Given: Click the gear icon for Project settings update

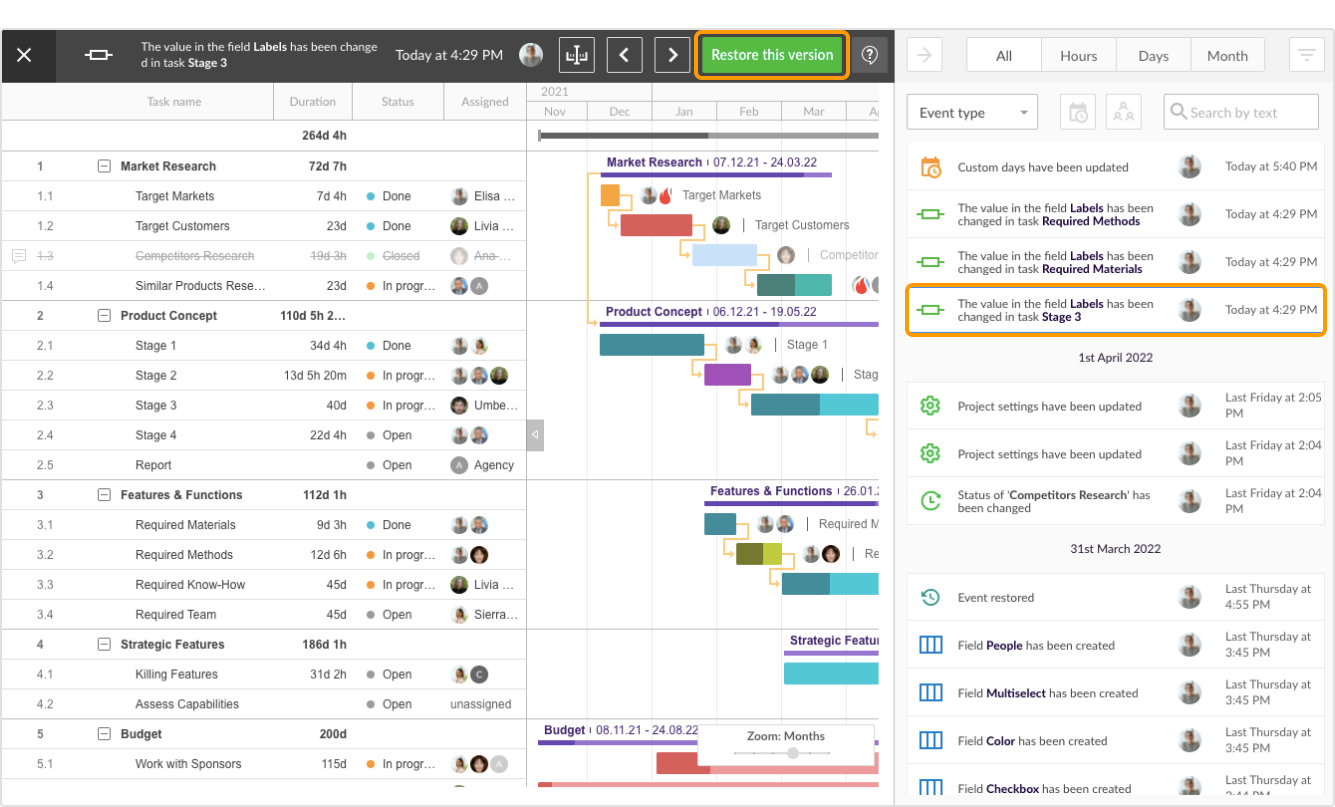Looking at the screenshot, I should click(930, 406).
